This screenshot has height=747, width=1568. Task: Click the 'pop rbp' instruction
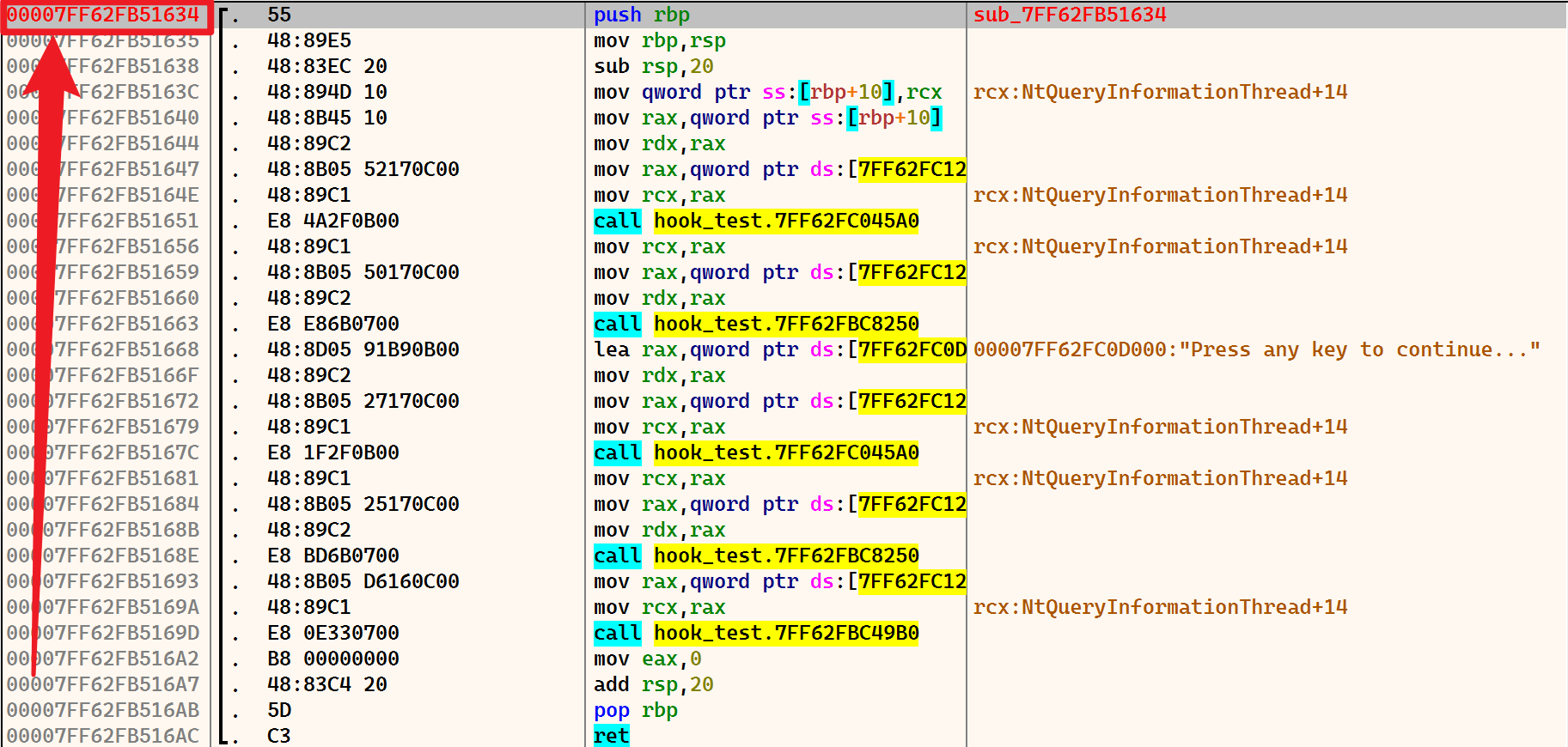[636, 711]
